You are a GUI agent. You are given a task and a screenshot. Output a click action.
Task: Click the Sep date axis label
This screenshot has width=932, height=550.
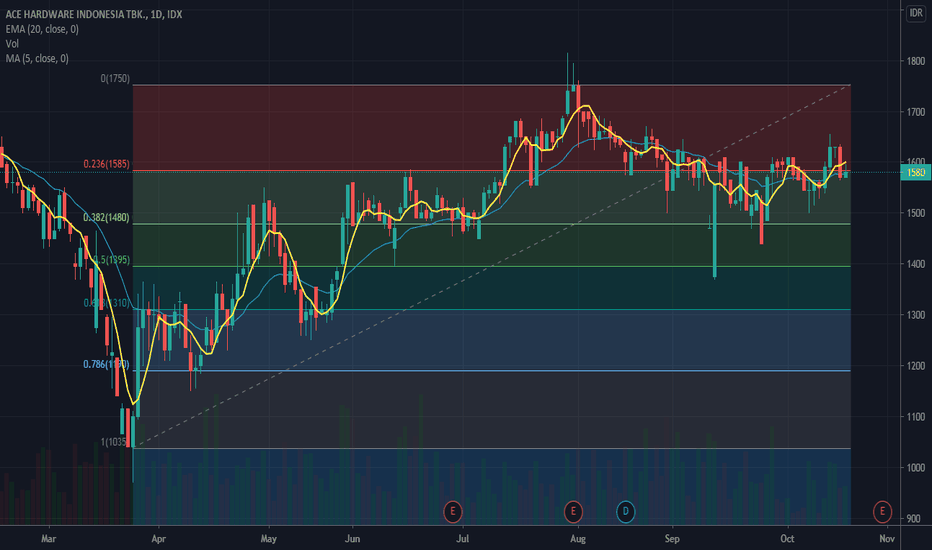[x=672, y=539]
